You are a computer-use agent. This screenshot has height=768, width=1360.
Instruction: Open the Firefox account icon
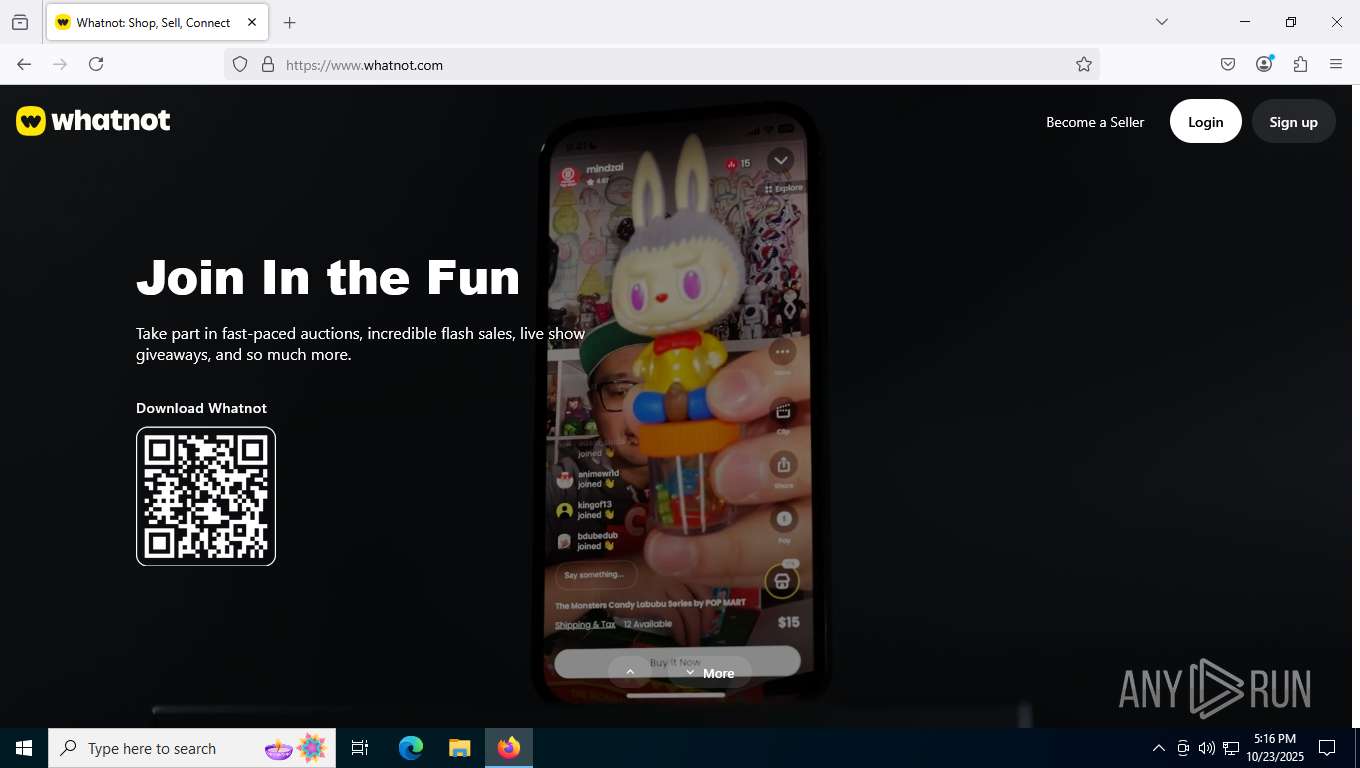click(x=1264, y=64)
